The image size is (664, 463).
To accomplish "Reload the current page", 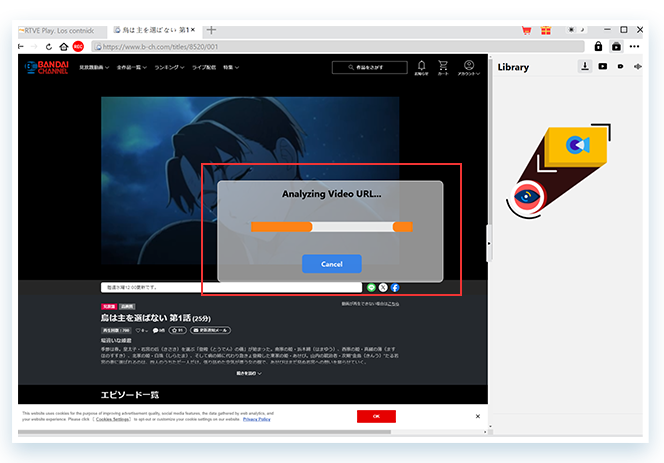I will tap(49, 47).
